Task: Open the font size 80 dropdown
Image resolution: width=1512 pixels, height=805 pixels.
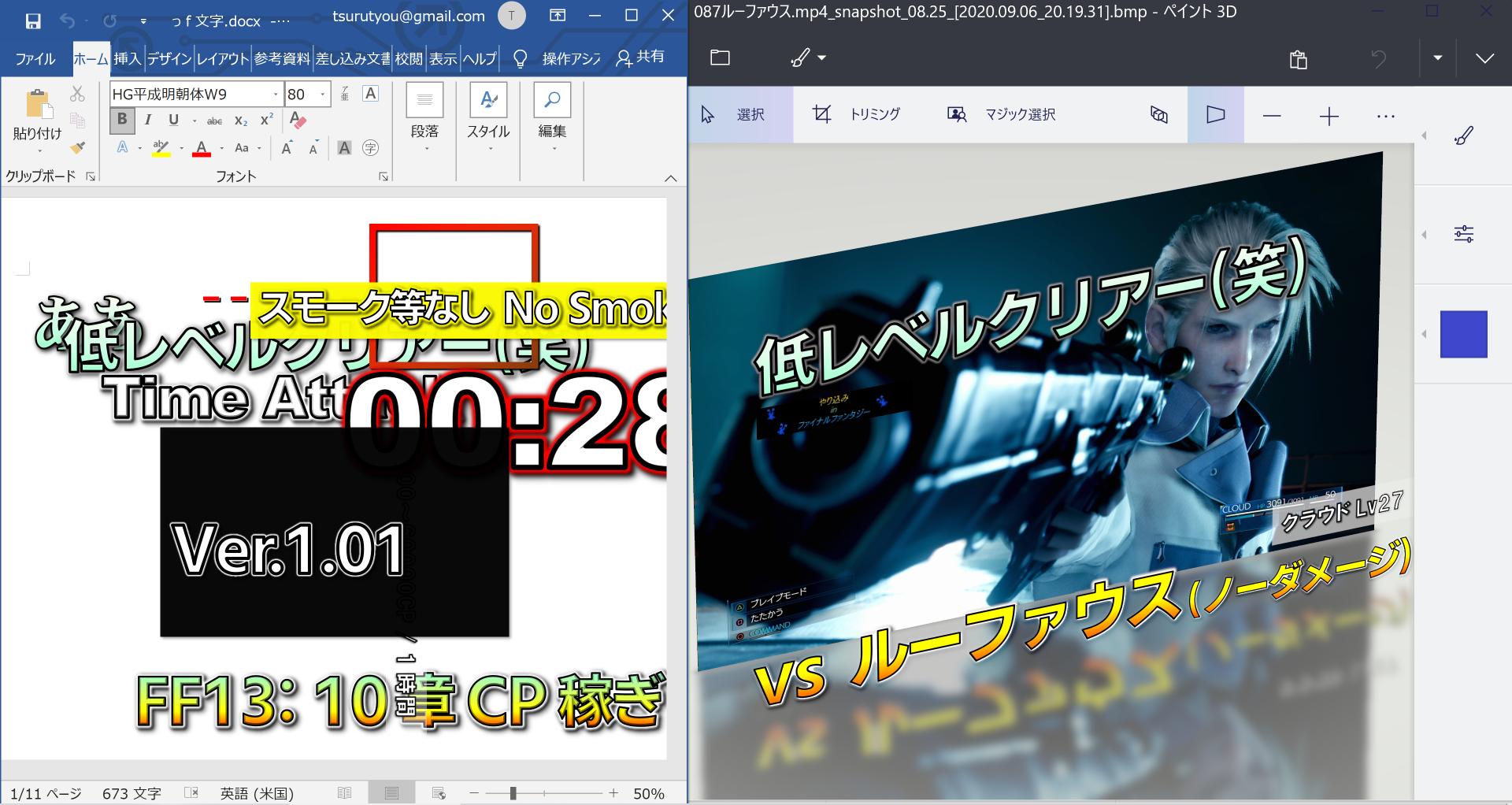Action: tap(322, 95)
